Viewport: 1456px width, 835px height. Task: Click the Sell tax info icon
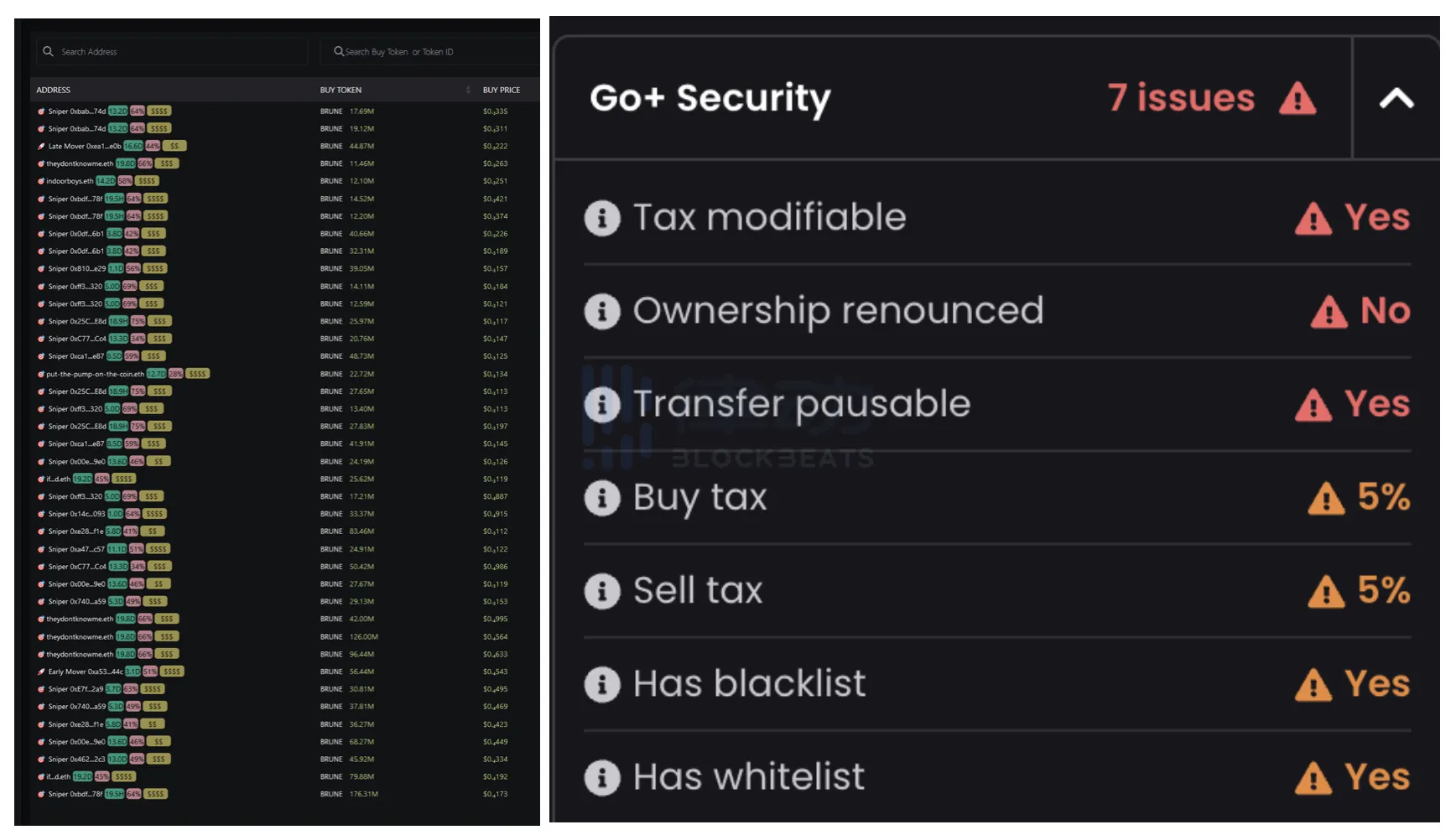[601, 591]
